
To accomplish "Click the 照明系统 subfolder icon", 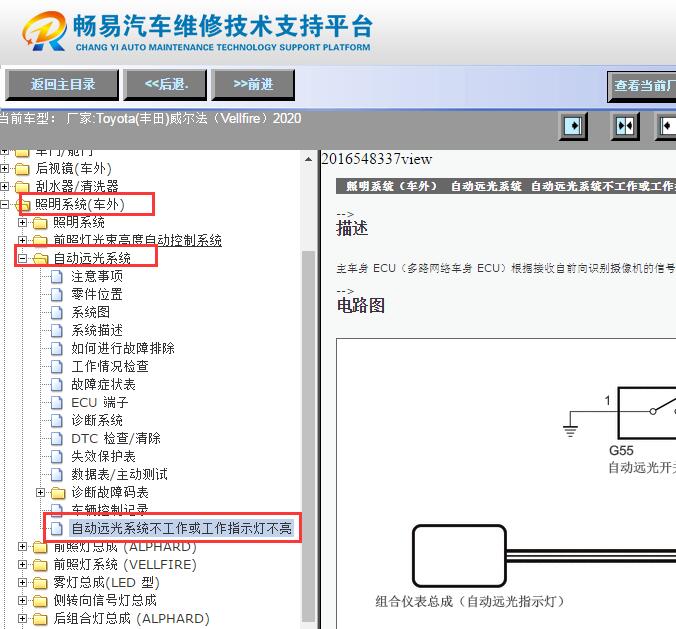I will point(40,223).
